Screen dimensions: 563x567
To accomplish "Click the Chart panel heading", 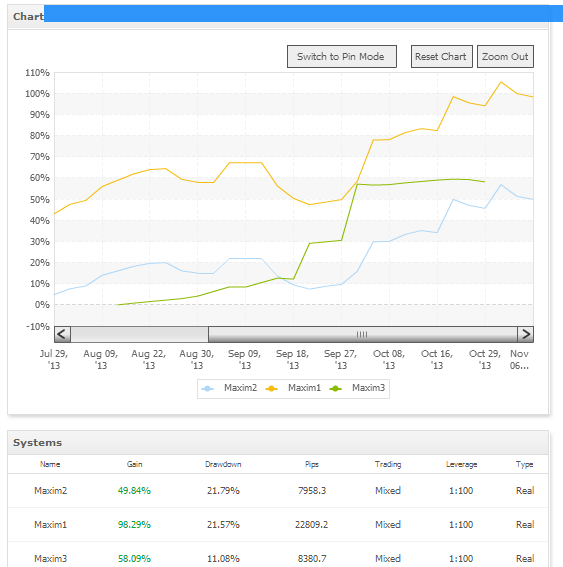I will point(28,17).
